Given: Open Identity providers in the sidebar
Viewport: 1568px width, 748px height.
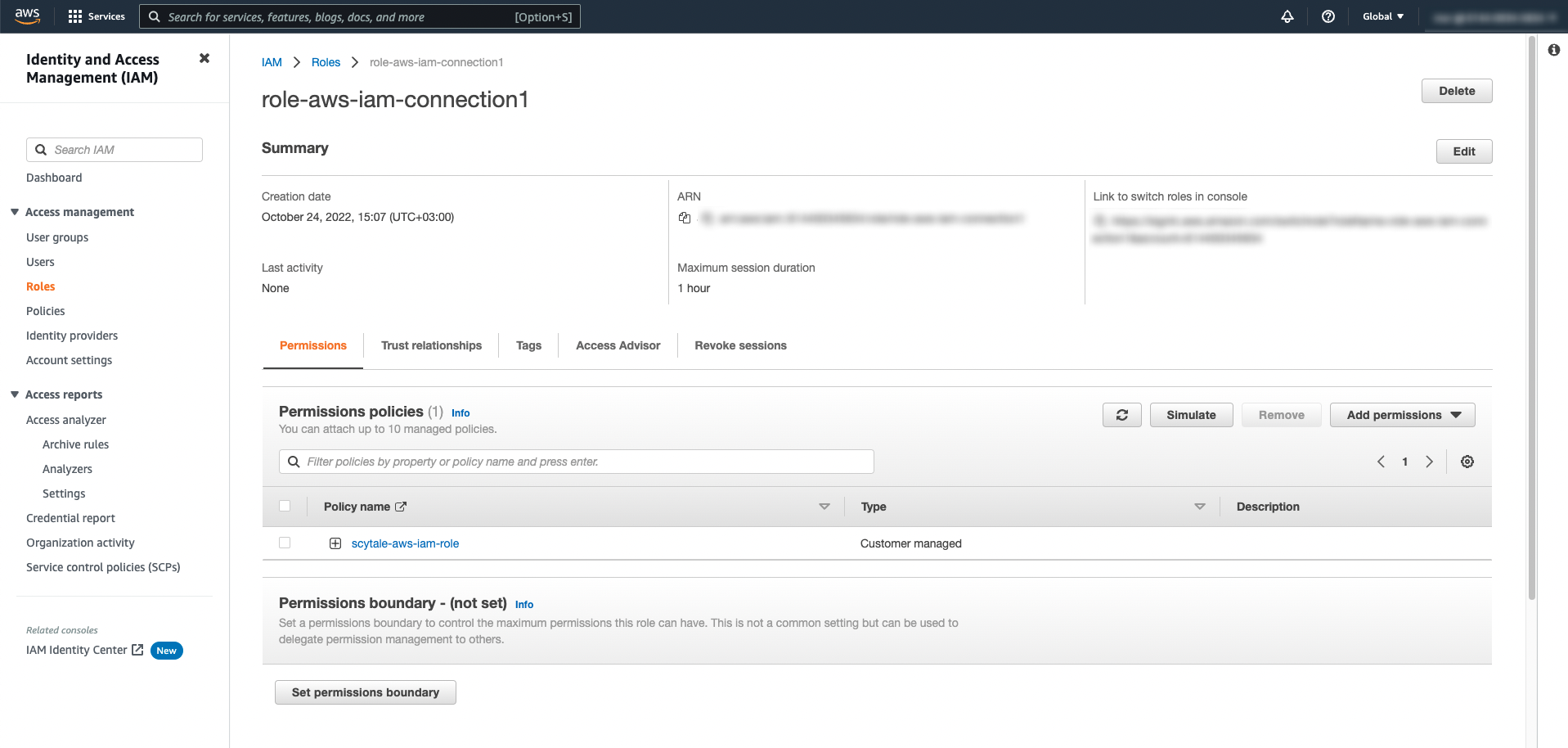Looking at the screenshot, I should (72, 336).
